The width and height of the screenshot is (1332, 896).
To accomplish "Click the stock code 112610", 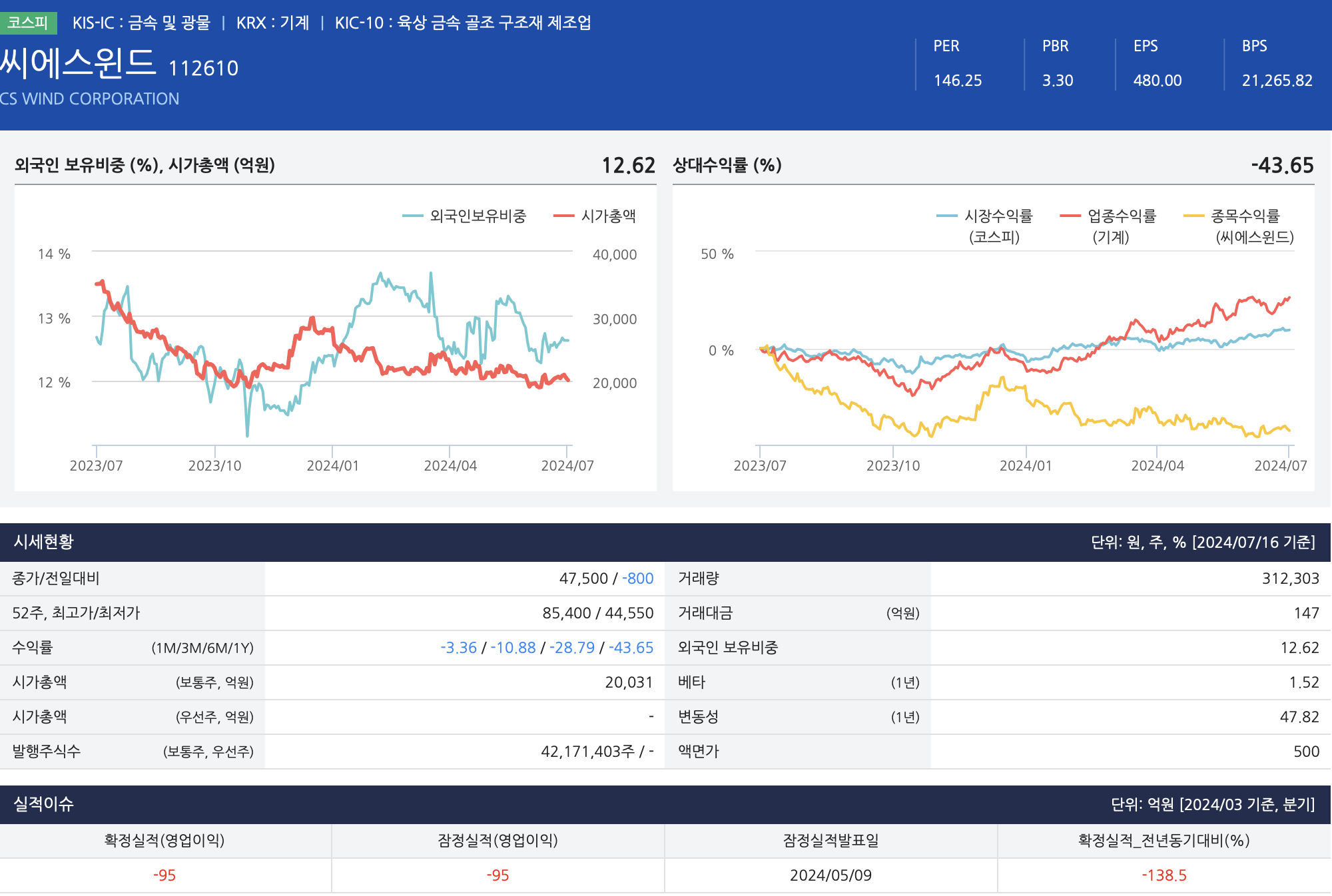I will (x=203, y=68).
